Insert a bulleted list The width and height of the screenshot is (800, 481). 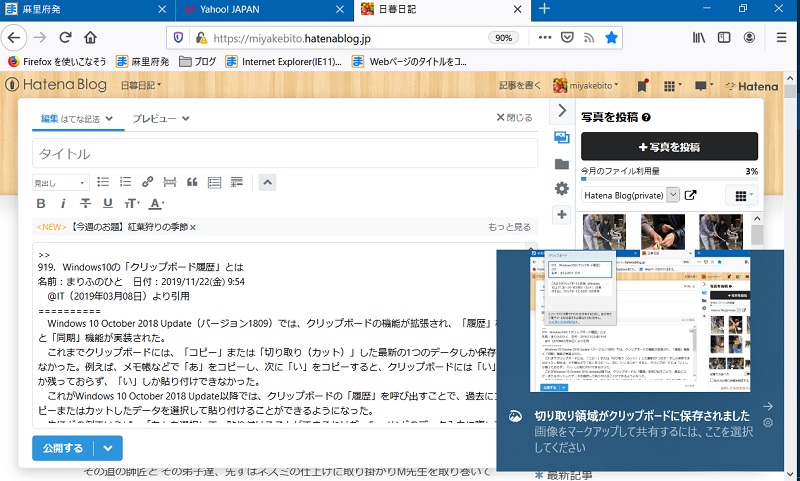tap(103, 182)
